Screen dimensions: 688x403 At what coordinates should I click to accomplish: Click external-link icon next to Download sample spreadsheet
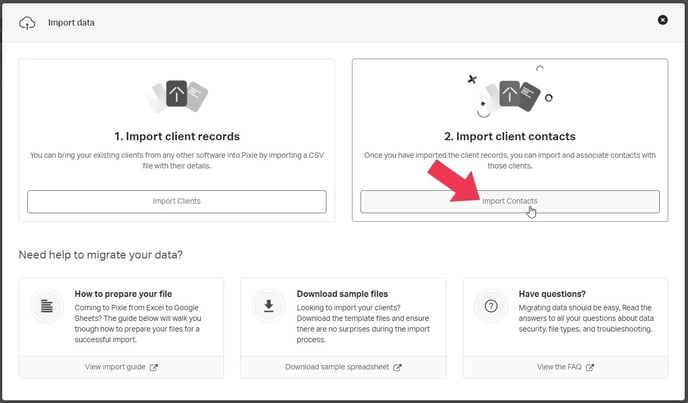(x=397, y=367)
